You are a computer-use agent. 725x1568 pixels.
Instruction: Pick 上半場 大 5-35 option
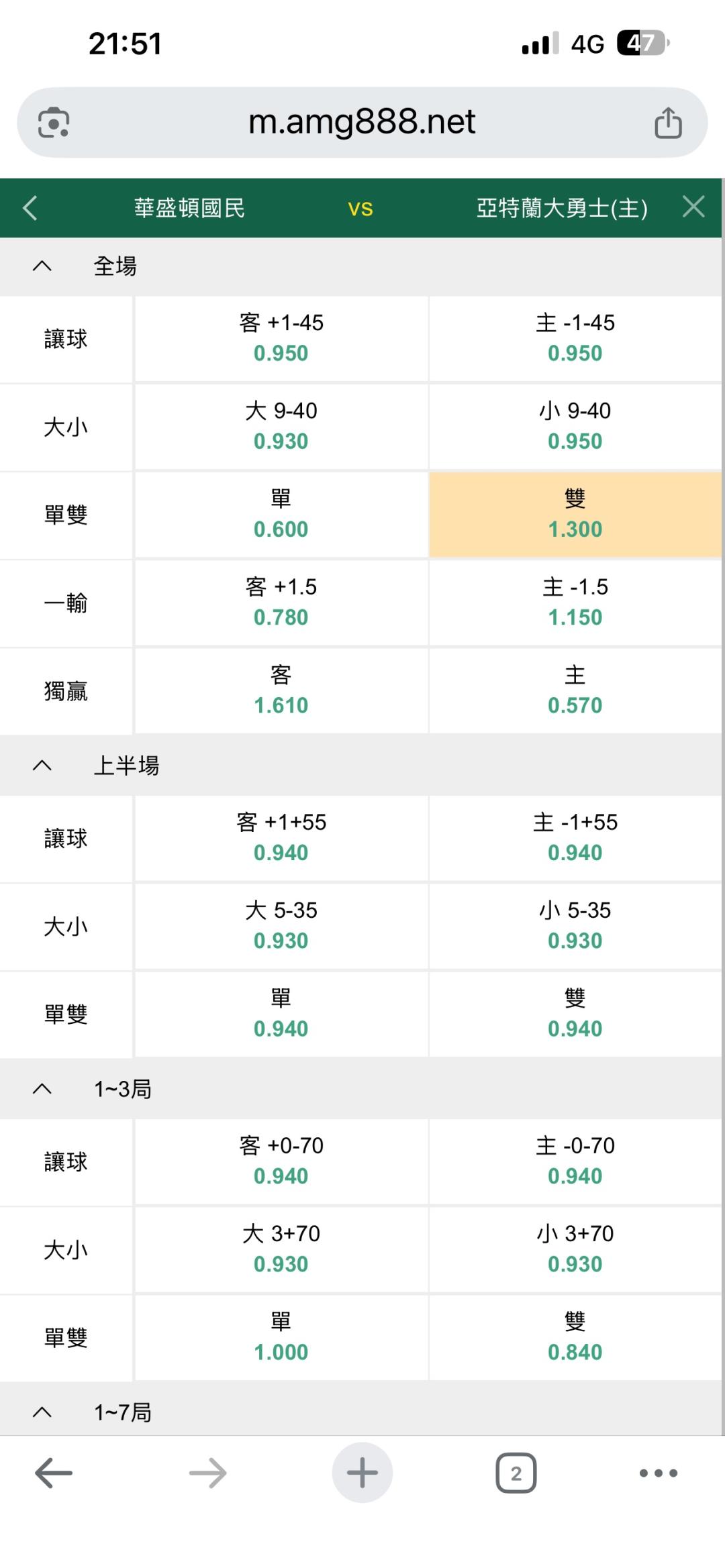pyautogui.click(x=281, y=926)
